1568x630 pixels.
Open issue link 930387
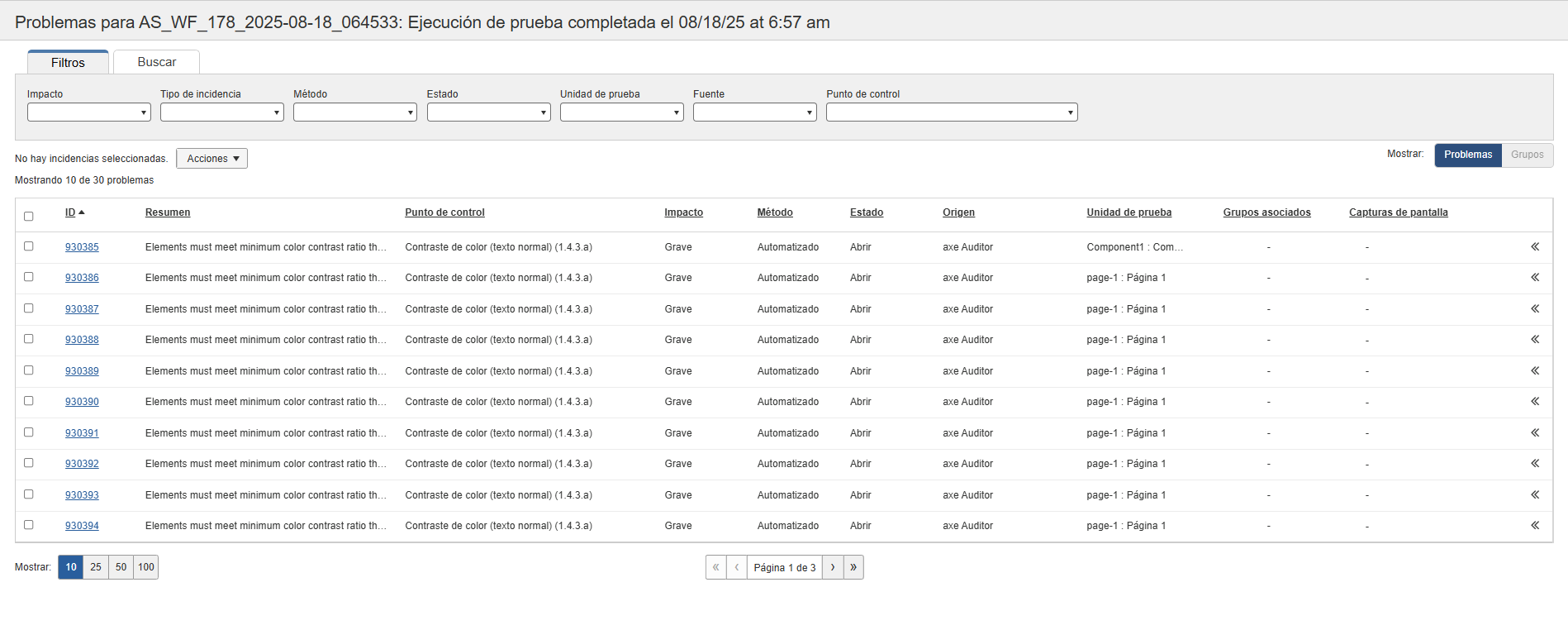82,309
